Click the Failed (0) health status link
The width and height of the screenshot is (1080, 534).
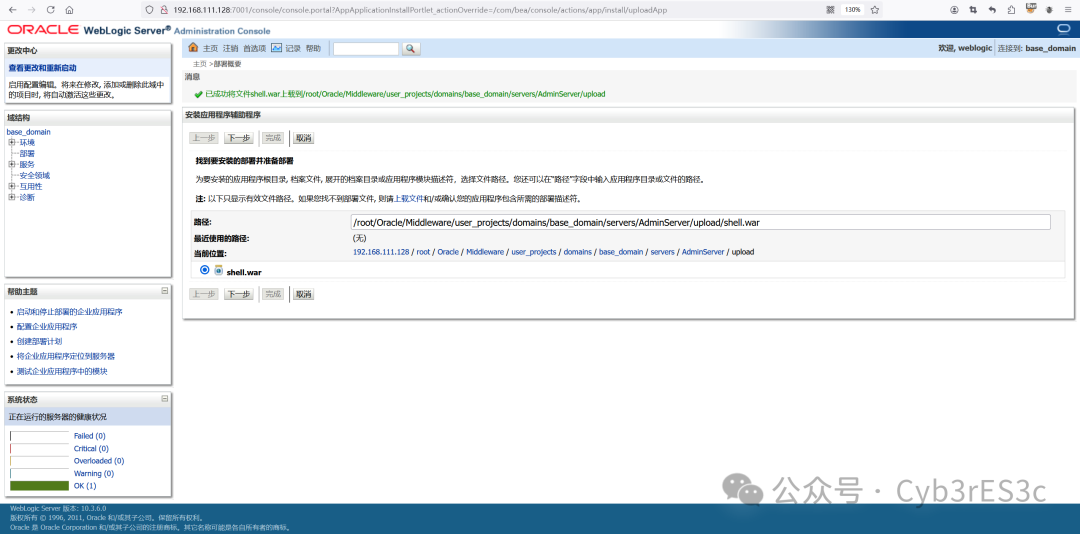[90, 436]
